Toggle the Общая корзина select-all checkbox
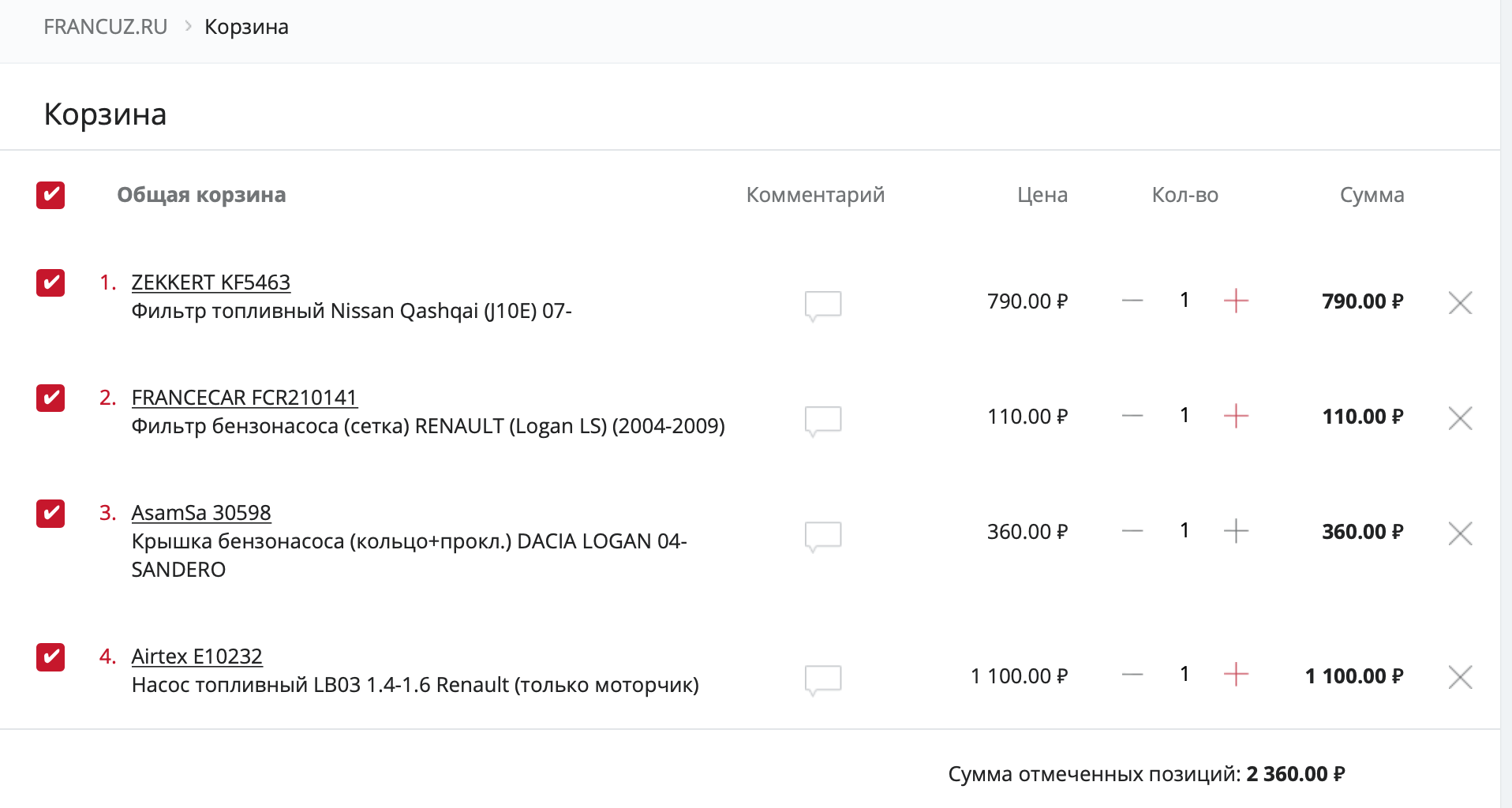 coord(51,195)
